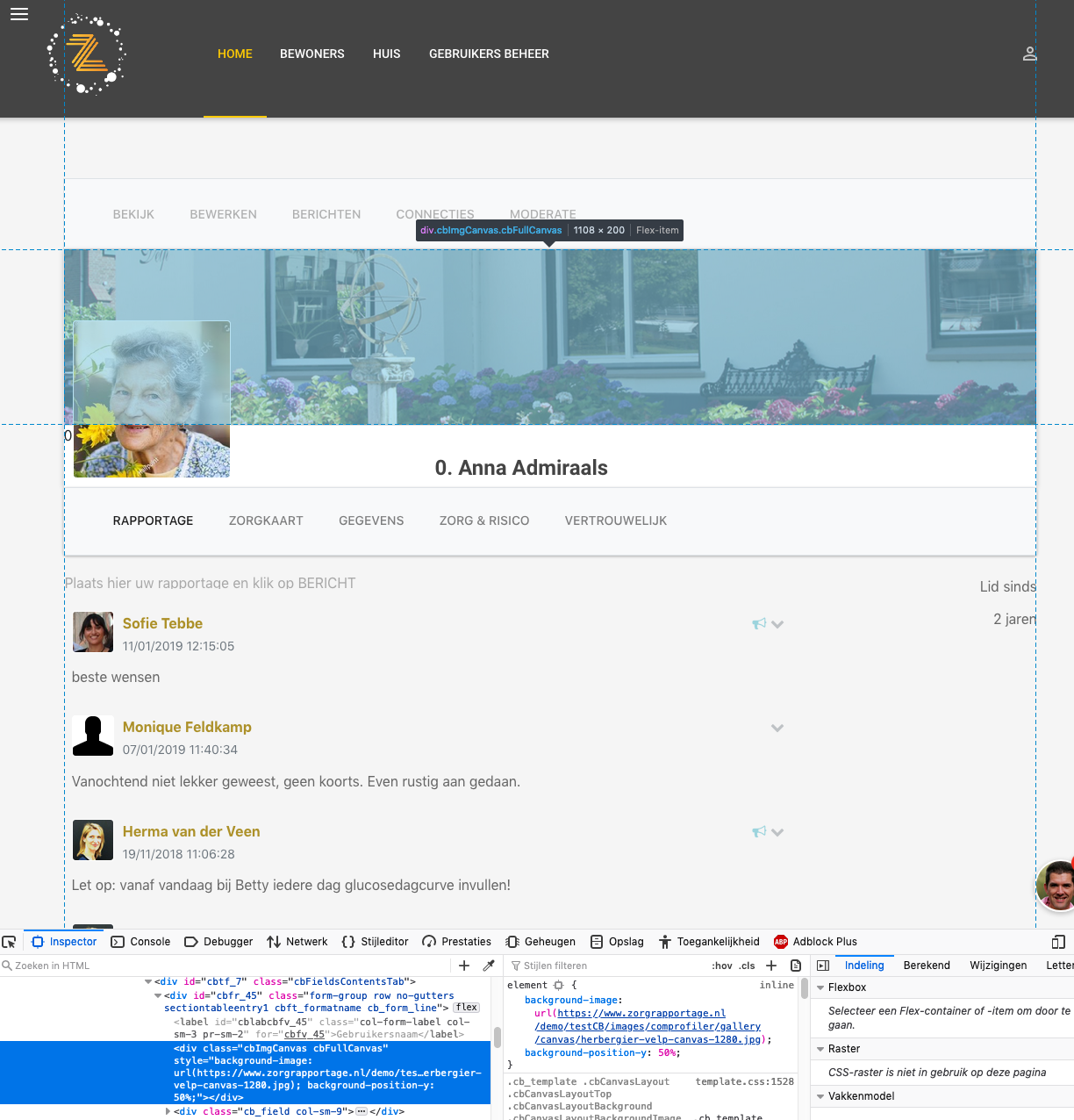Select the RAPPORTAGE tab
The image size is (1074, 1120).
tap(154, 521)
